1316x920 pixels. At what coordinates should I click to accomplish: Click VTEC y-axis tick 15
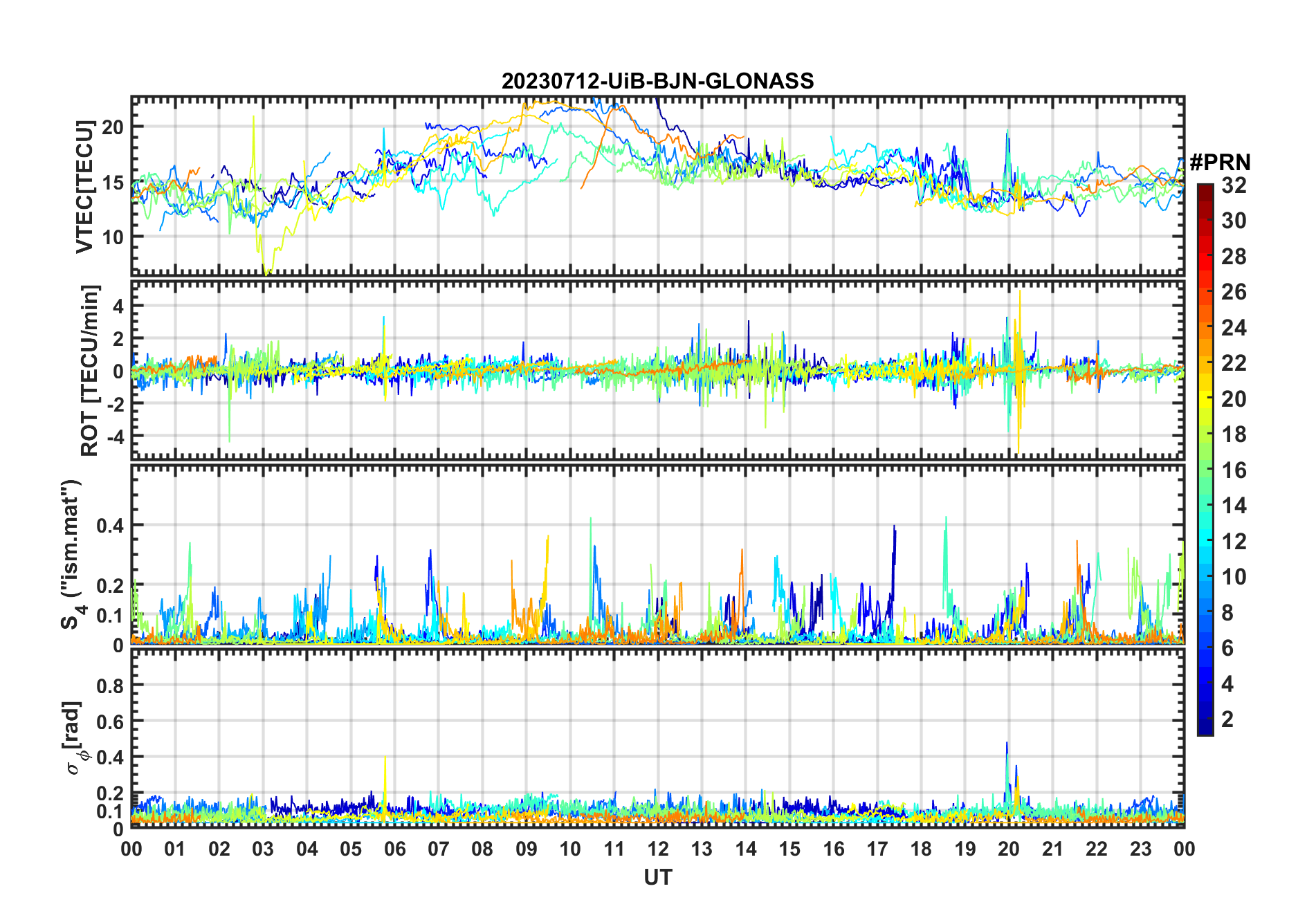113,182
